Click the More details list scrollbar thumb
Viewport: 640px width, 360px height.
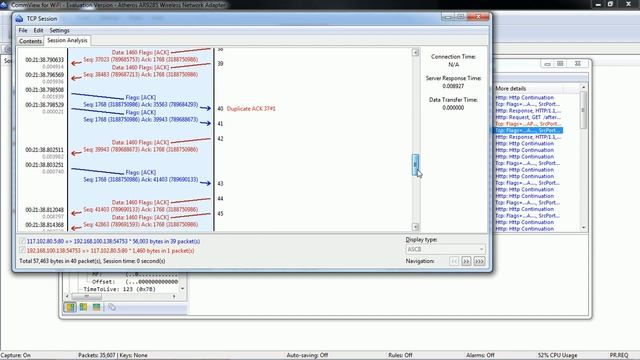583,109
